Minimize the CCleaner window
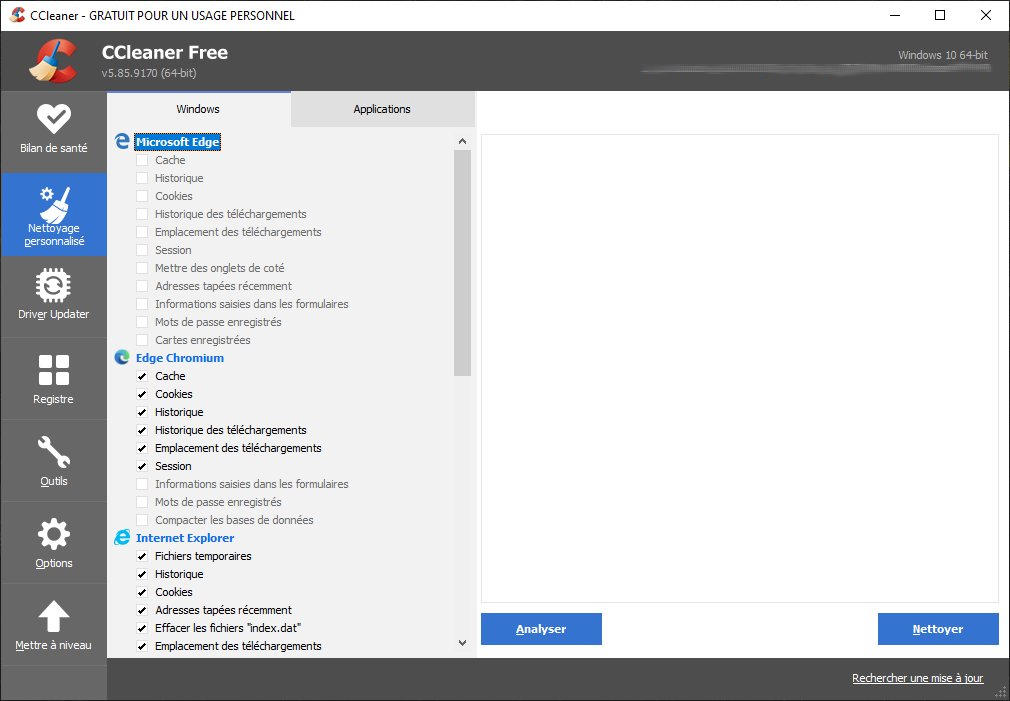The height and width of the screenshot is (701, 1010). [x=894, y=15]
